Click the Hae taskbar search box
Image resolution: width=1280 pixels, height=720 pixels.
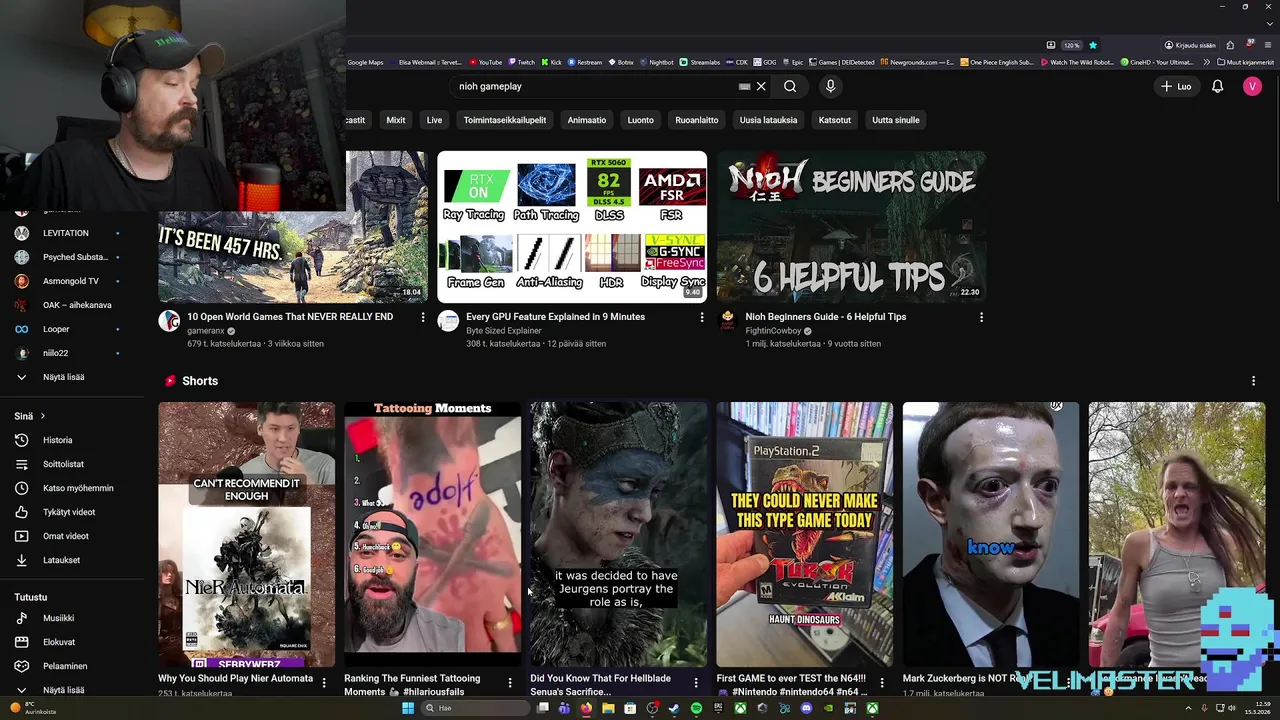[474, 708]
